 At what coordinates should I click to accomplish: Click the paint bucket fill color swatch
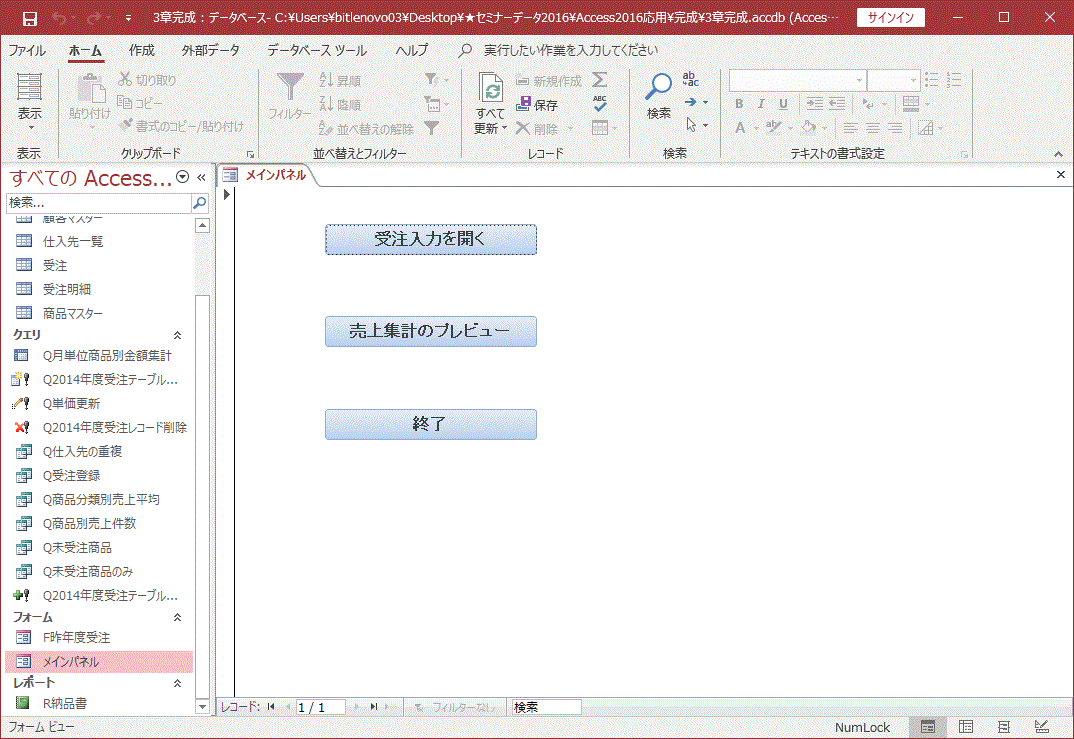pyautogui.click(x=808, y=128)
